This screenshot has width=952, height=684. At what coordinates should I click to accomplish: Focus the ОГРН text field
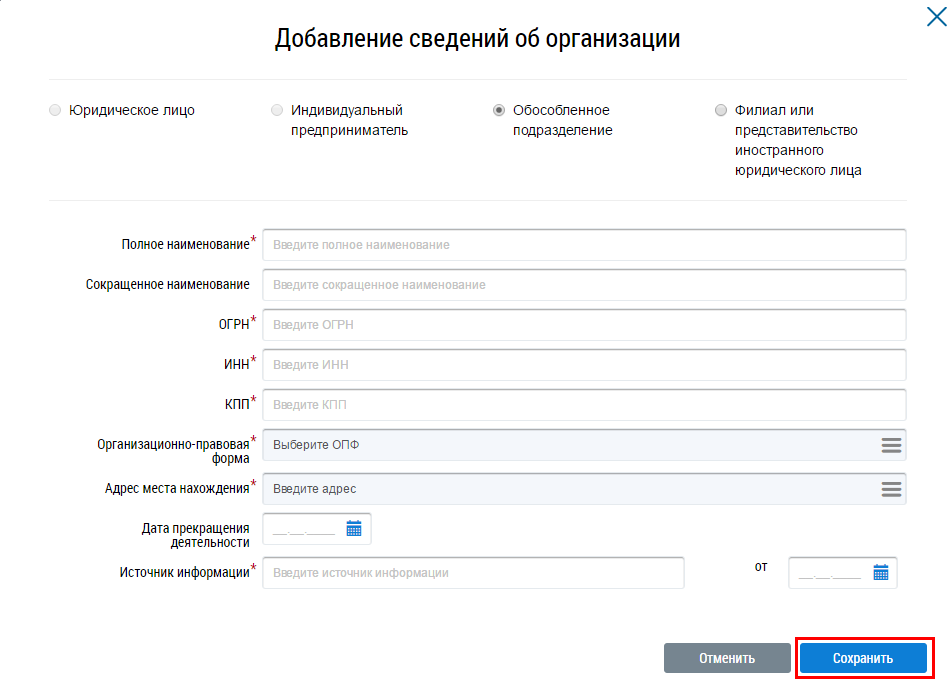[x=584, y=325]
